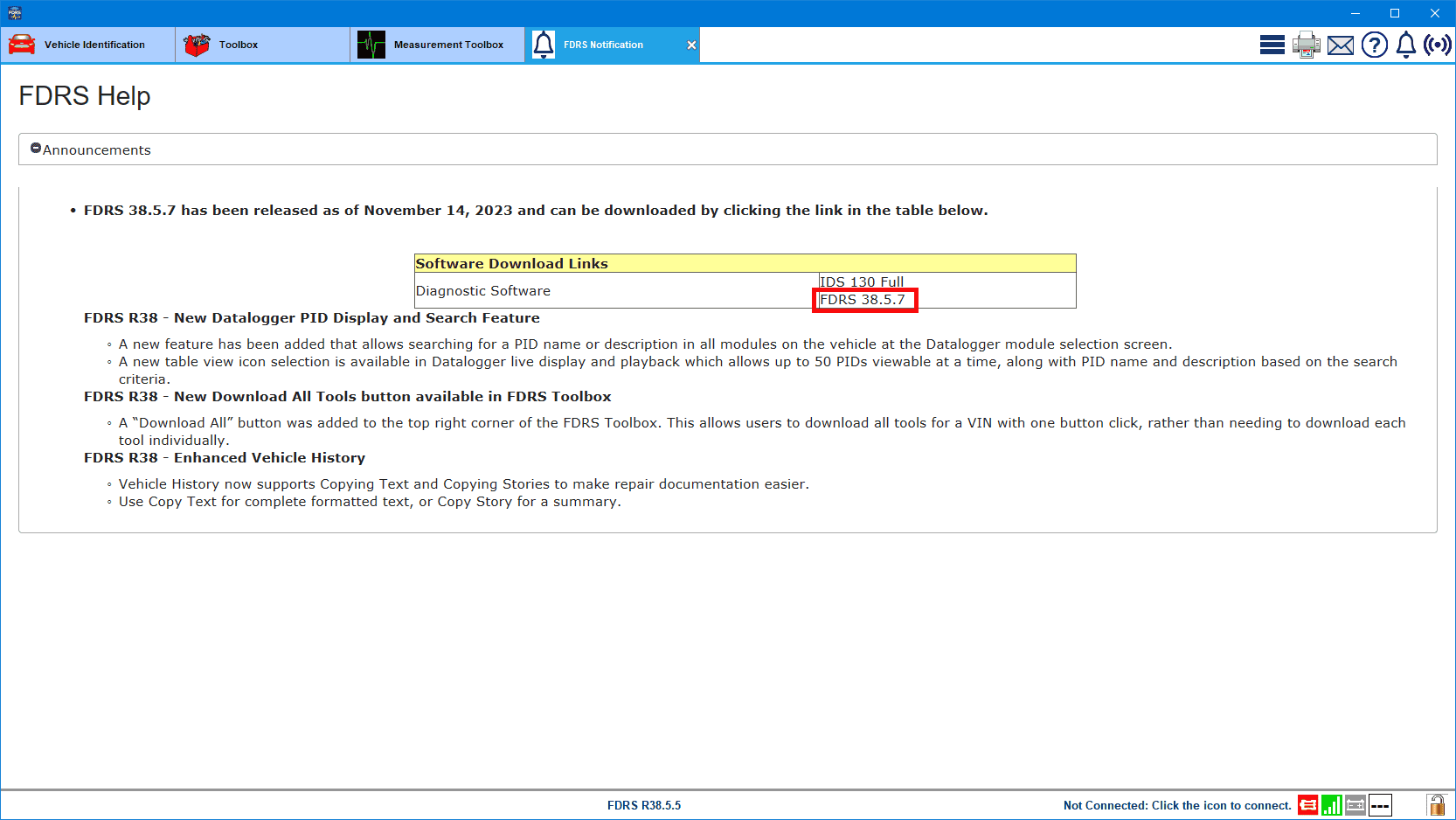The image size is (1456, 820).
Task: Click the red vehicle connection status icon
Action: pos(1307,805)
